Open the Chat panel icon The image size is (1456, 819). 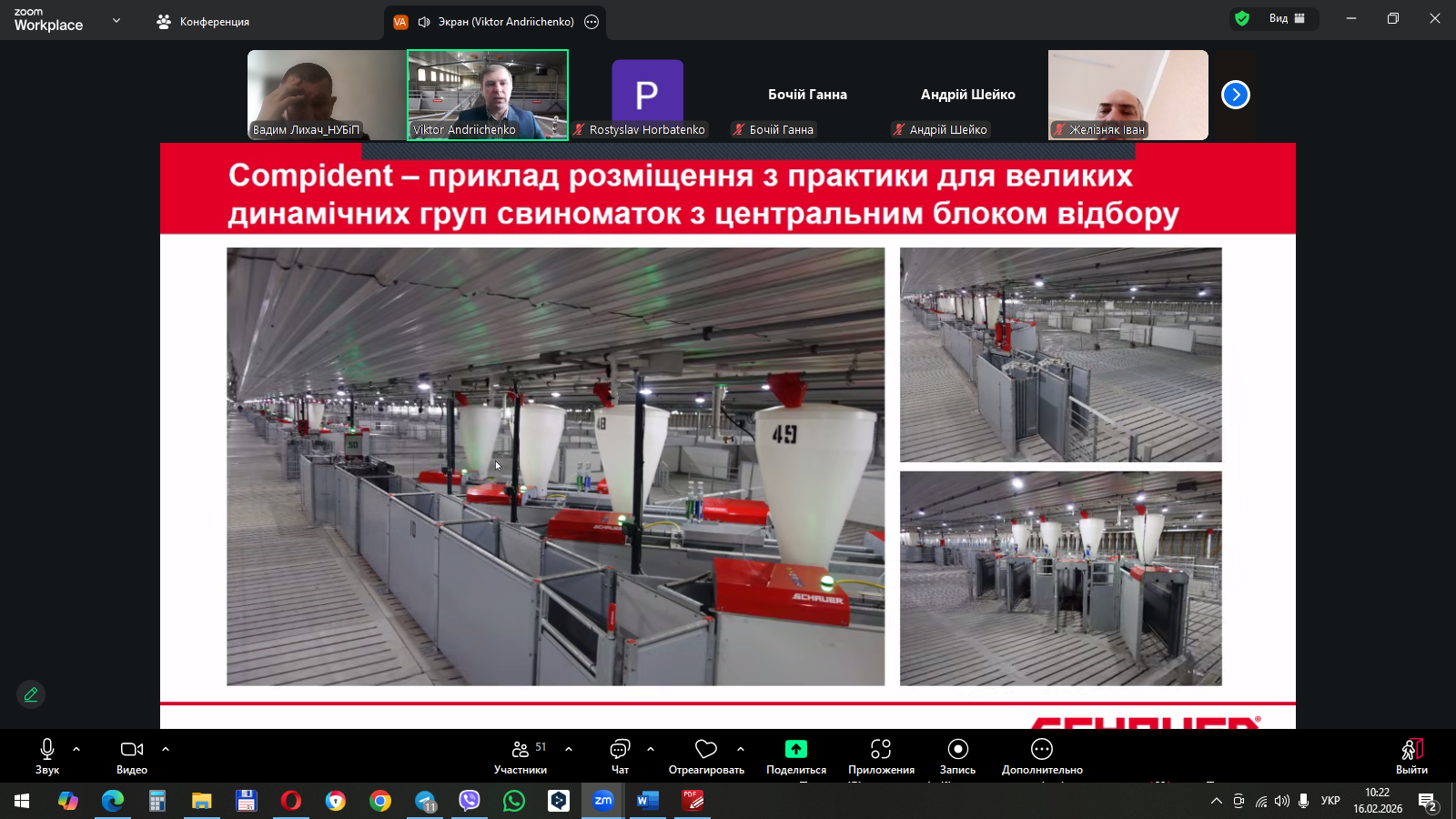point(620,749)
